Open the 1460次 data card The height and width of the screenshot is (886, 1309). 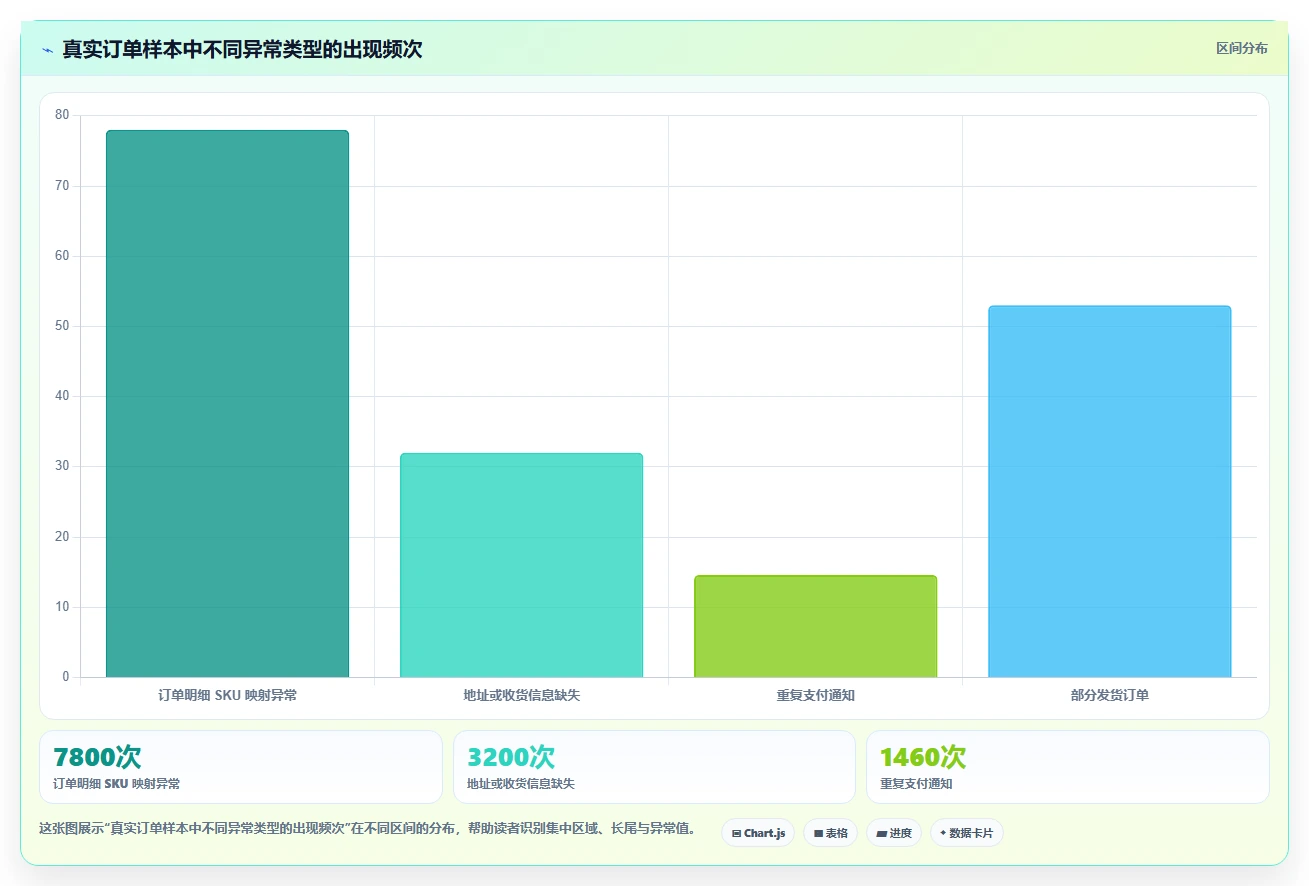pyautogui.click(x=1068, y=767)
